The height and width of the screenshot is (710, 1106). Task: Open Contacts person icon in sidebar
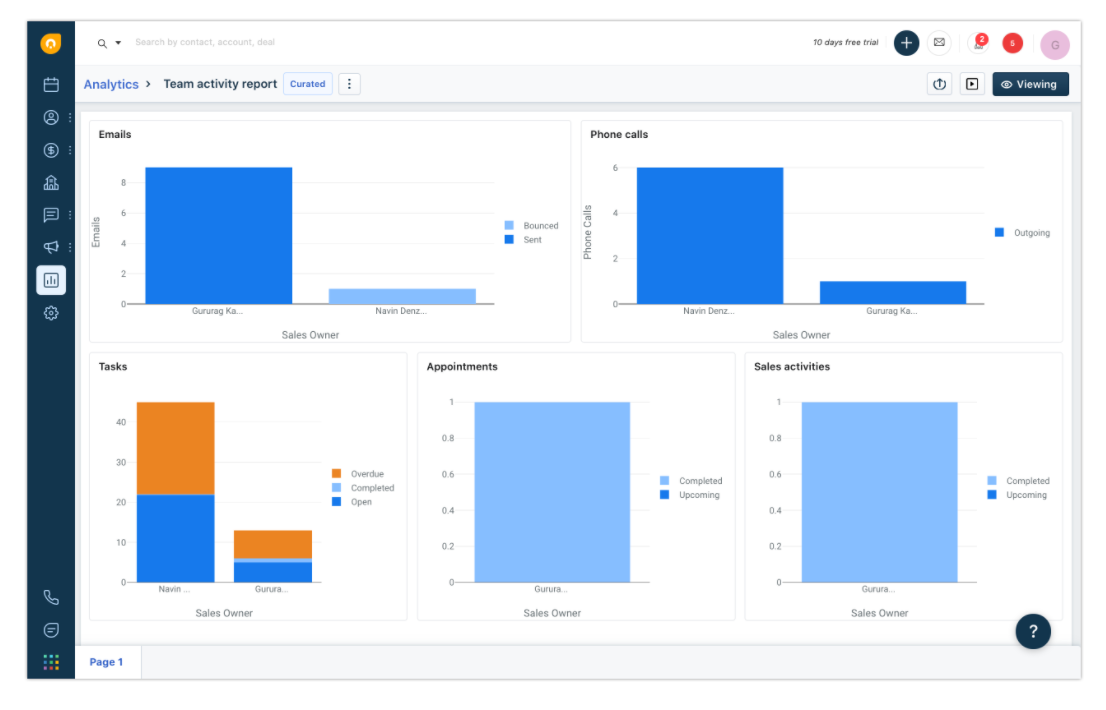51,117
